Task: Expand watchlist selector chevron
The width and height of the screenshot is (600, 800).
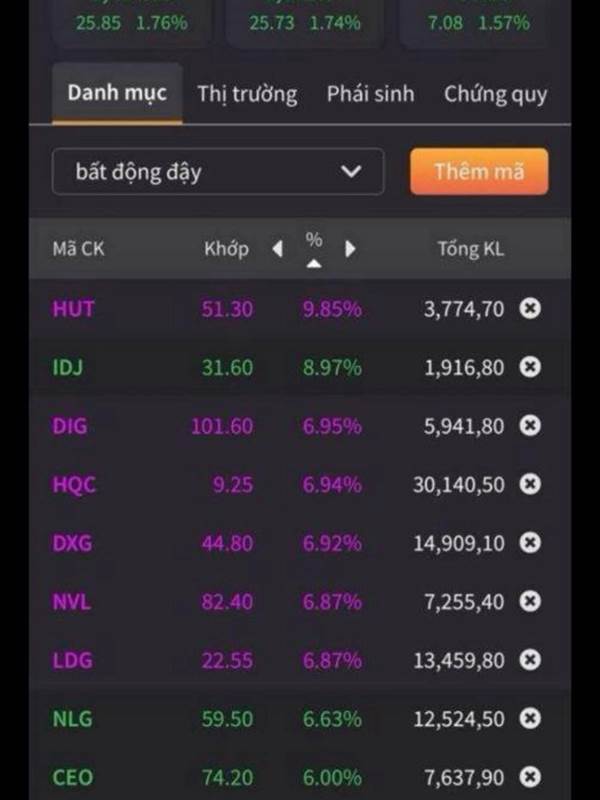Action: (351, 171)
